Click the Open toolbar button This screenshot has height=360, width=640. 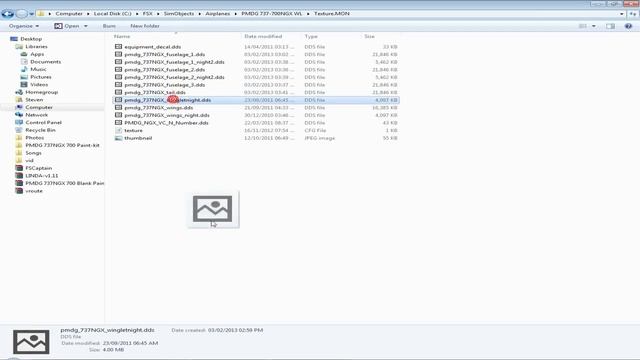pyautogui.click(x=67, y=26)
